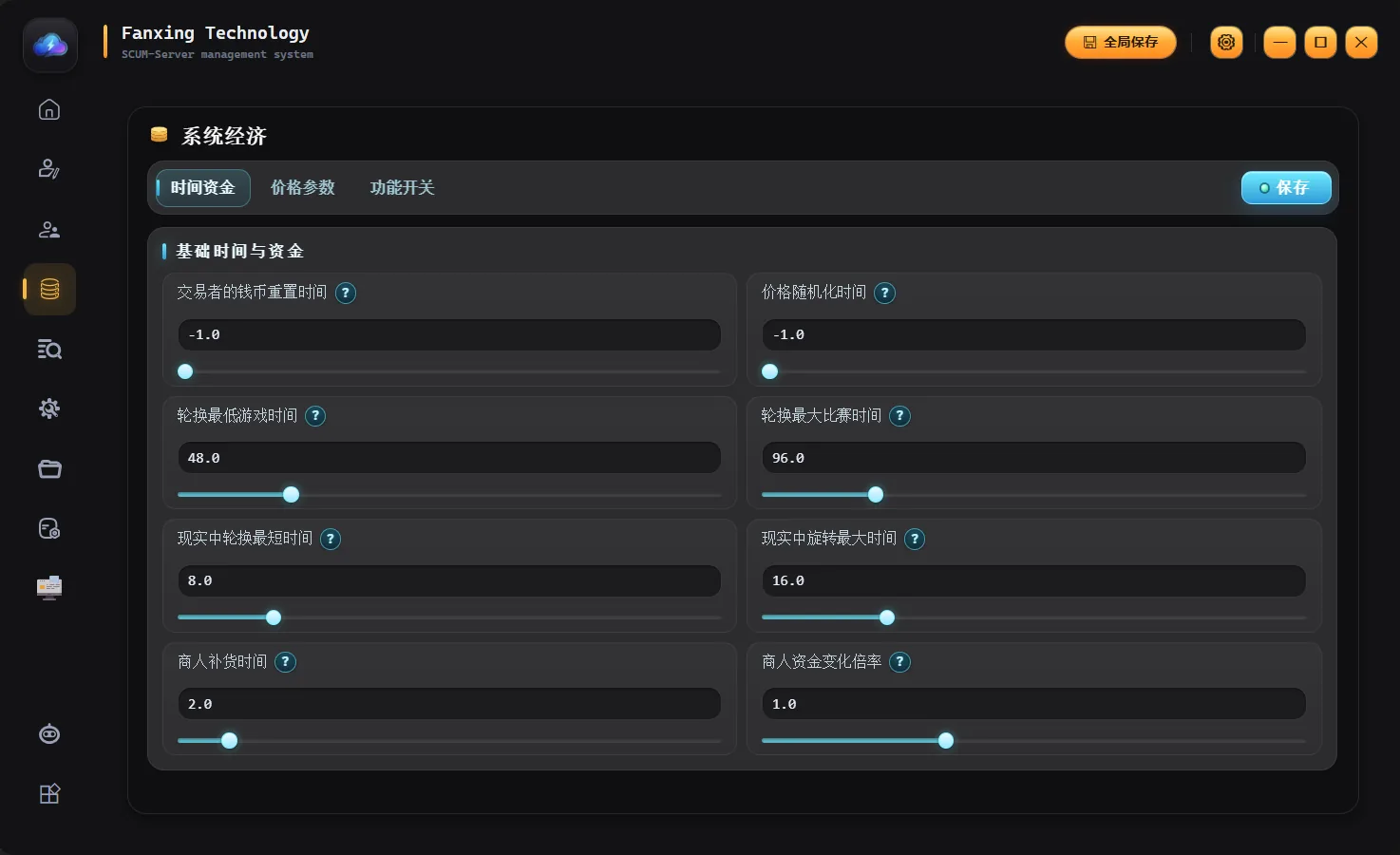Screen dimensions: 1400x855
Task: Focus the 商人资金变化倍率 field showing 1.0
Action: (1033, 704)
